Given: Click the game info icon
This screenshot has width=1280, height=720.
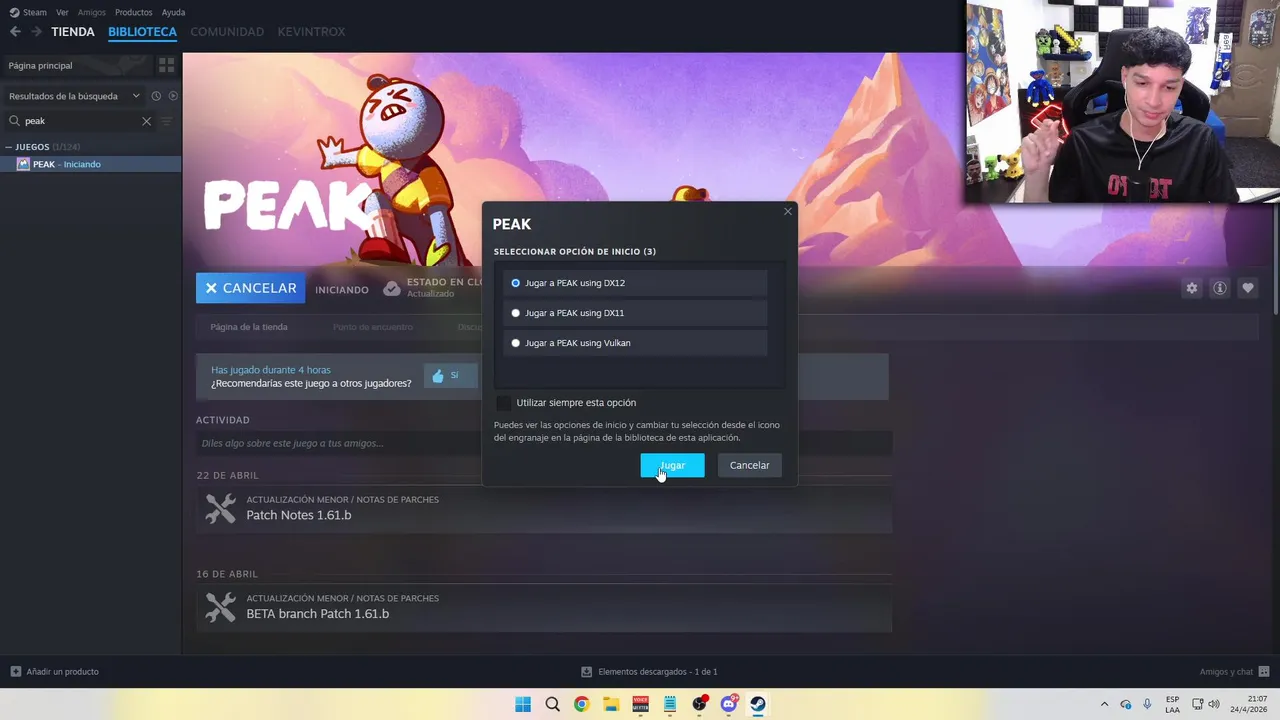Looking at the screenshot, I should pos(1220,288).
